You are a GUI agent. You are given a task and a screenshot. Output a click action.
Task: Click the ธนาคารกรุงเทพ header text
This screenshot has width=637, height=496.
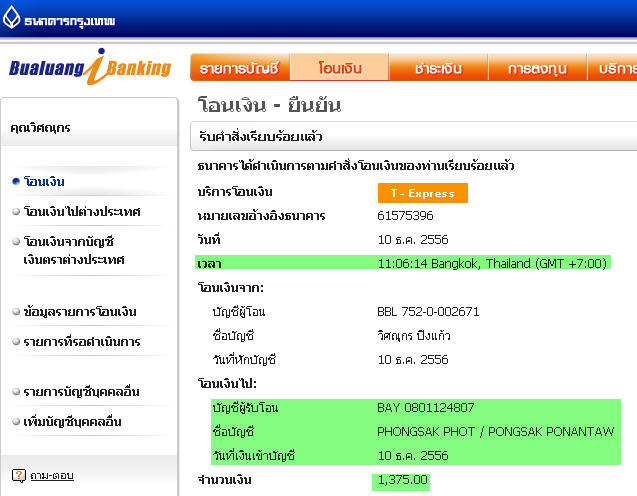(x=69, y=21)
